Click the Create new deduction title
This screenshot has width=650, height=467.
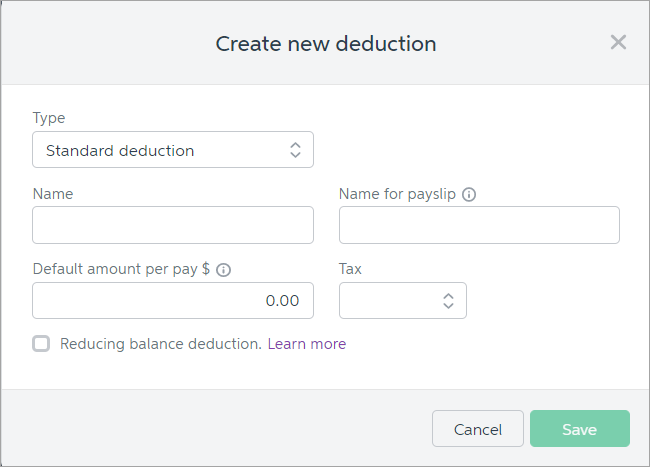[x=326, y=44]
